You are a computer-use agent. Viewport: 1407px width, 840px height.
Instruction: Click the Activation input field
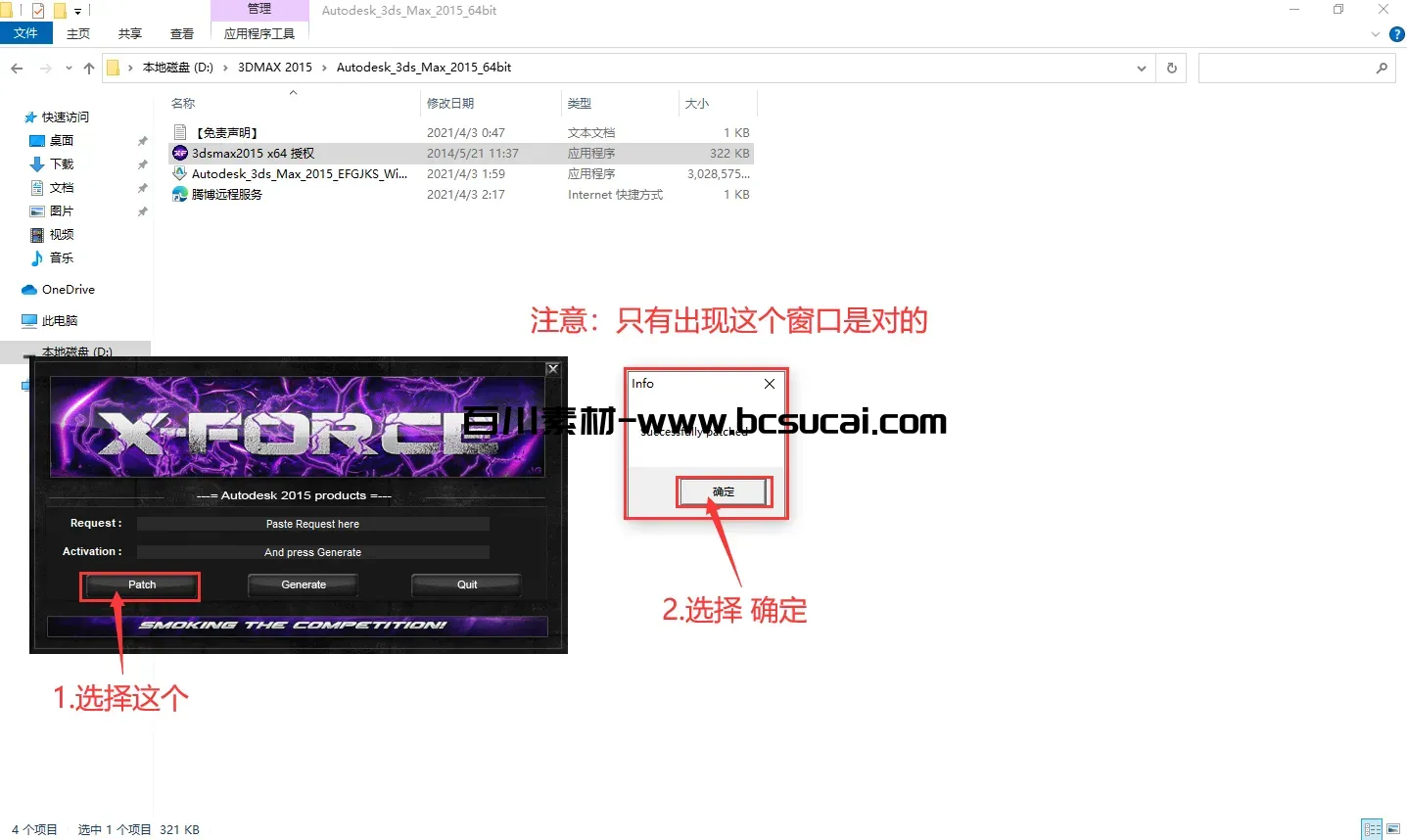click(313, 552)
